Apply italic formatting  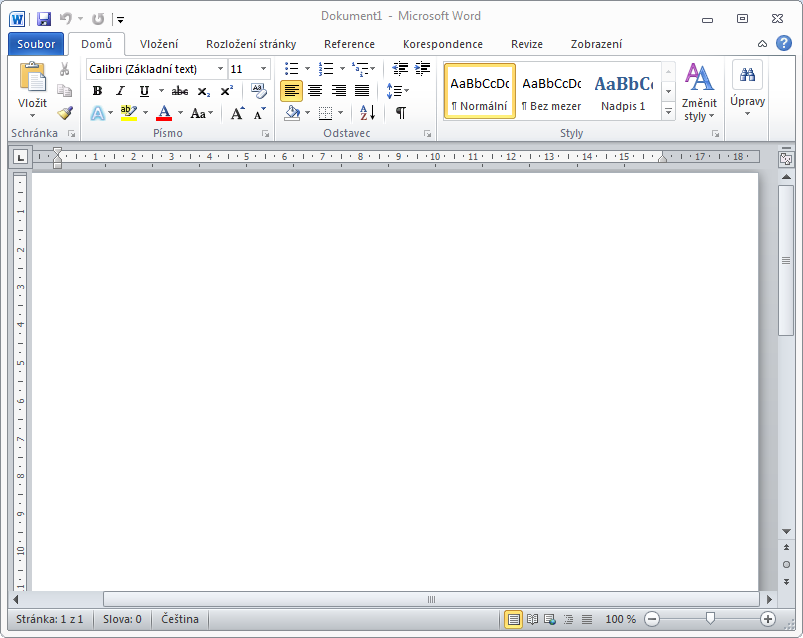pyautogui.click(x=120, y=90)
